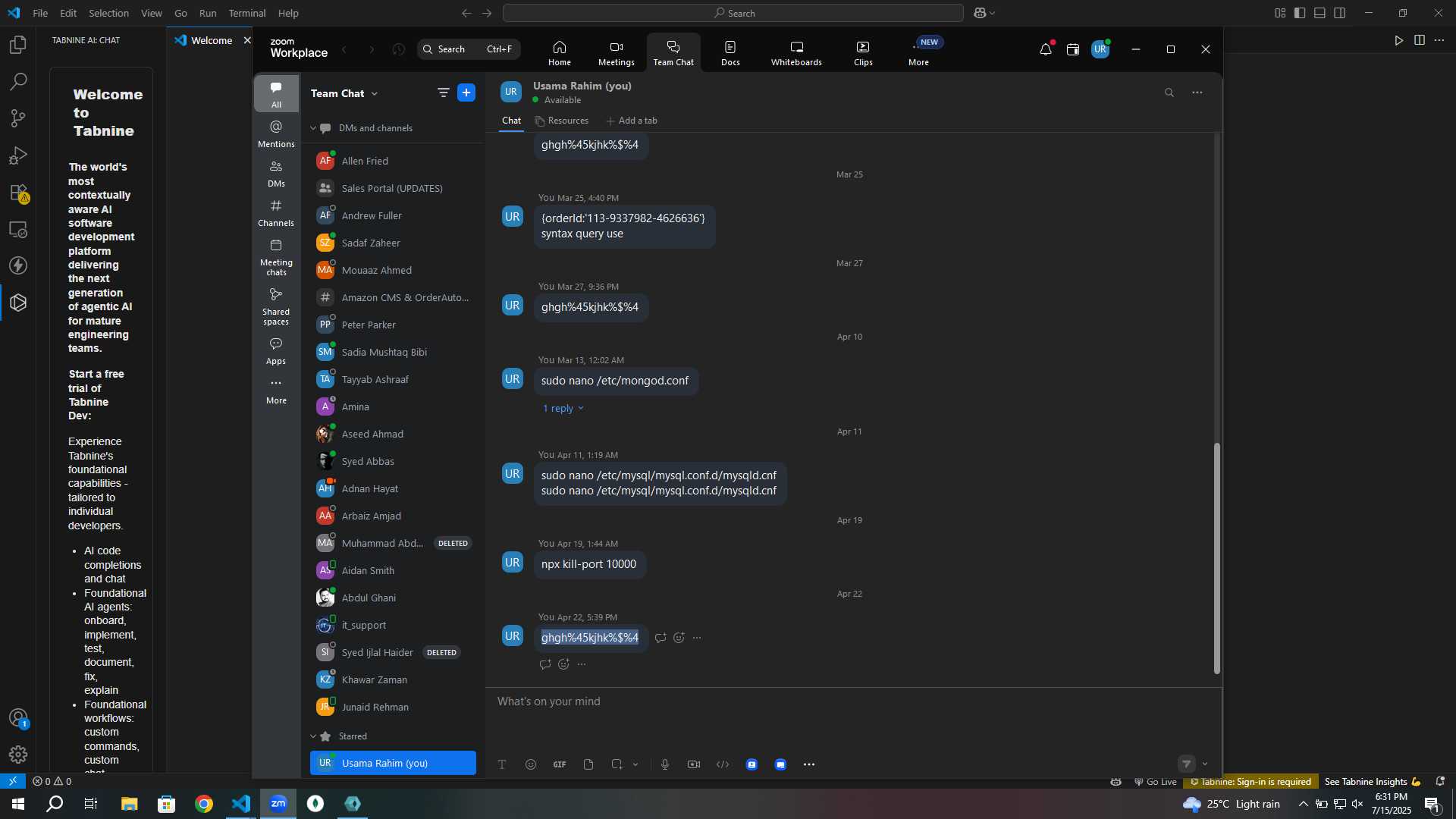Click See Tabnine Insights link
The image size is (1456, 819).
pos(1373,782)
